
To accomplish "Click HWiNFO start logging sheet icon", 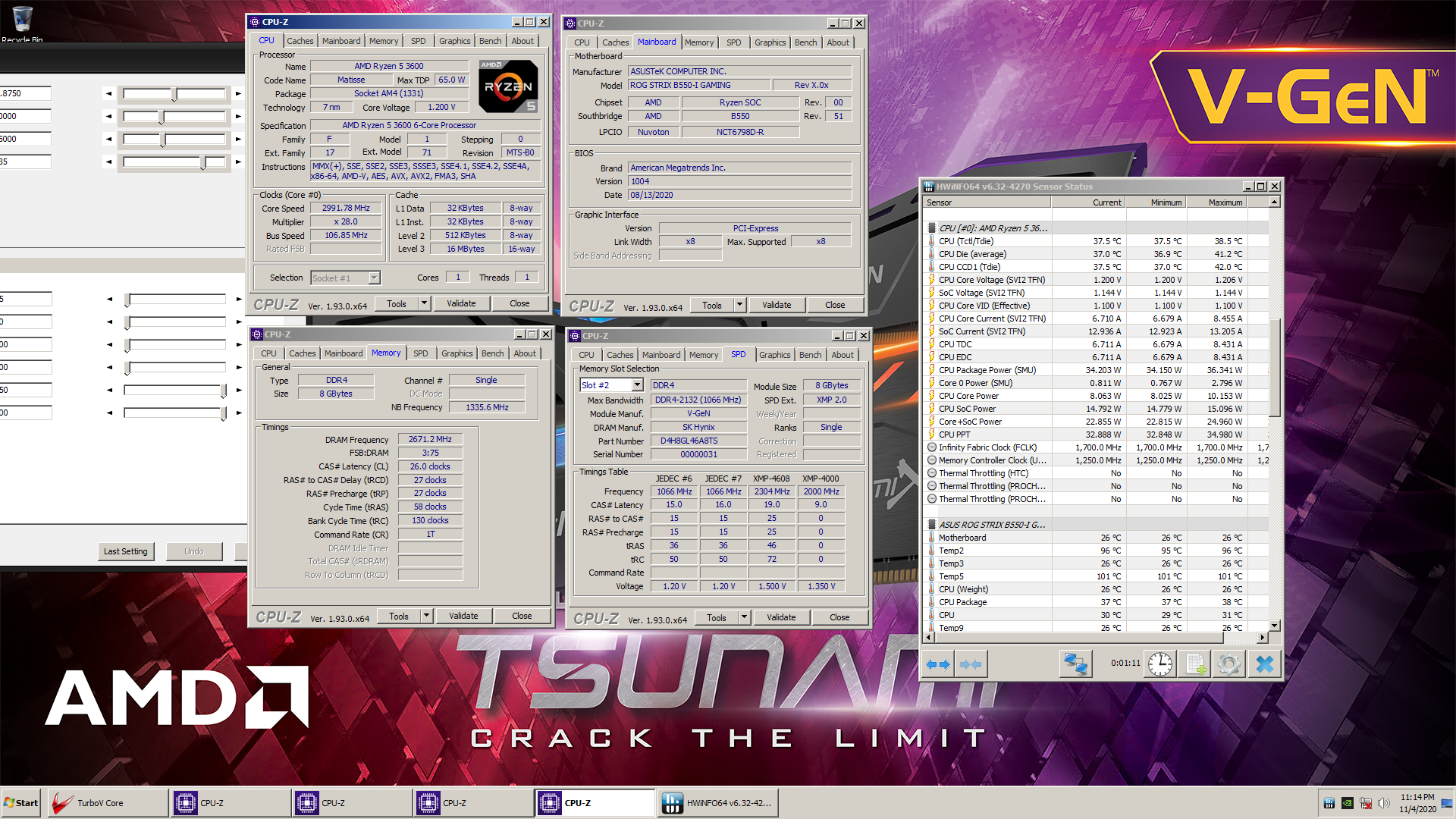I will click(x=1194, y=664).
